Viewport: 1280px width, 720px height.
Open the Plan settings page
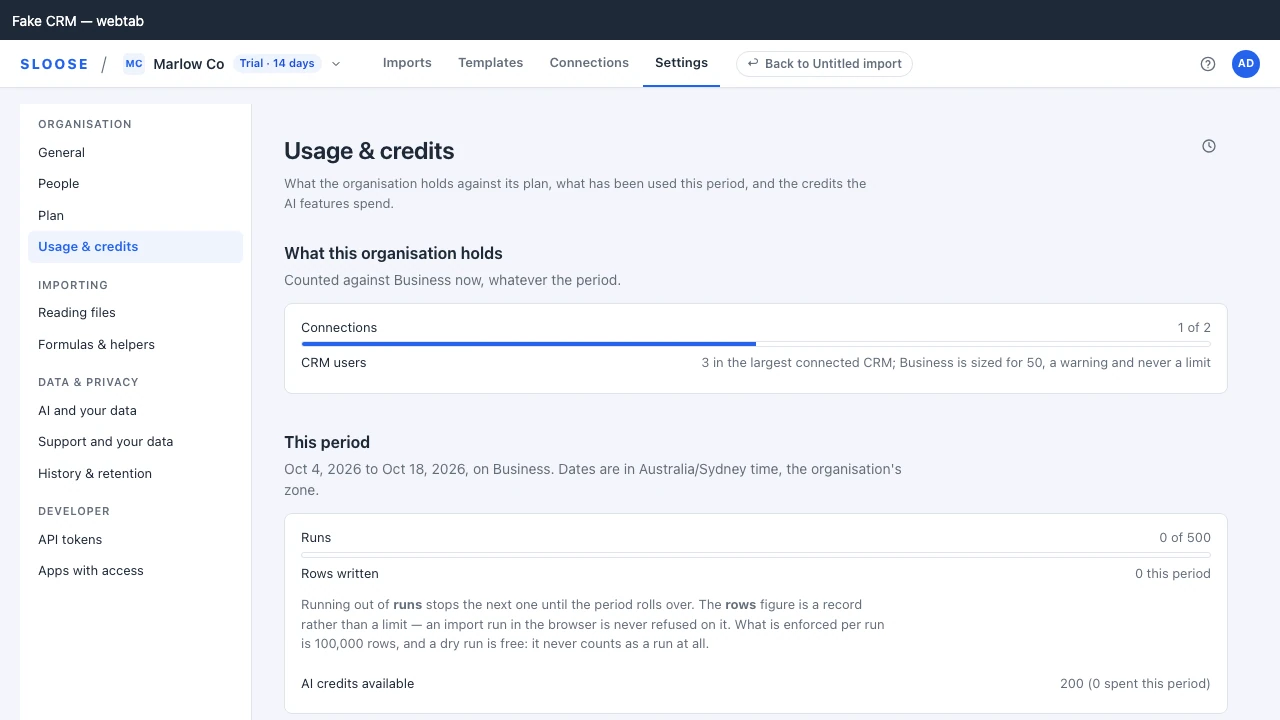coord(135,216)
